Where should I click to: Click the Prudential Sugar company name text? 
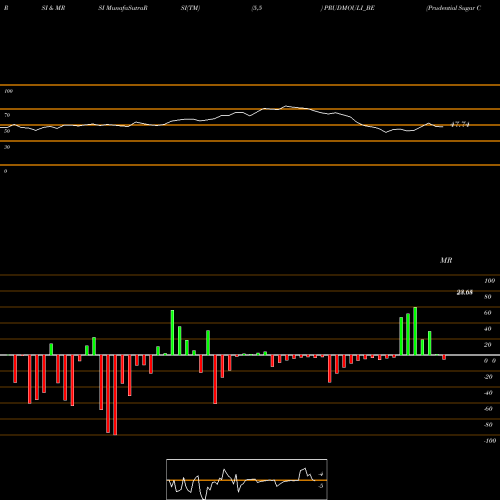click(x=454, y=8)
